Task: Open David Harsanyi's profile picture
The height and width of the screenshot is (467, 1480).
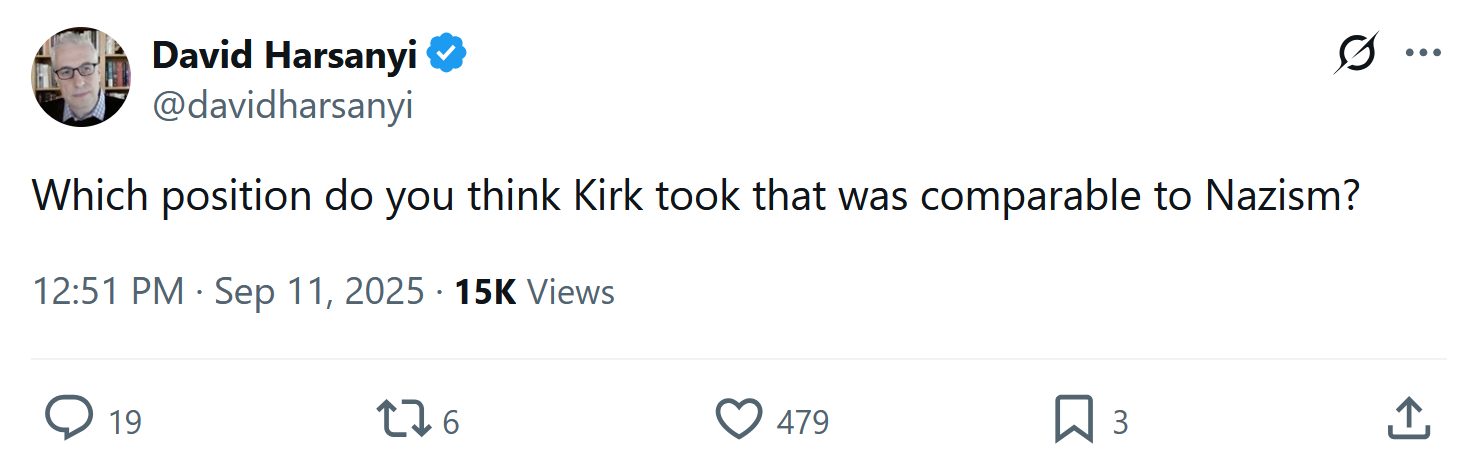Action: [81, 77]
